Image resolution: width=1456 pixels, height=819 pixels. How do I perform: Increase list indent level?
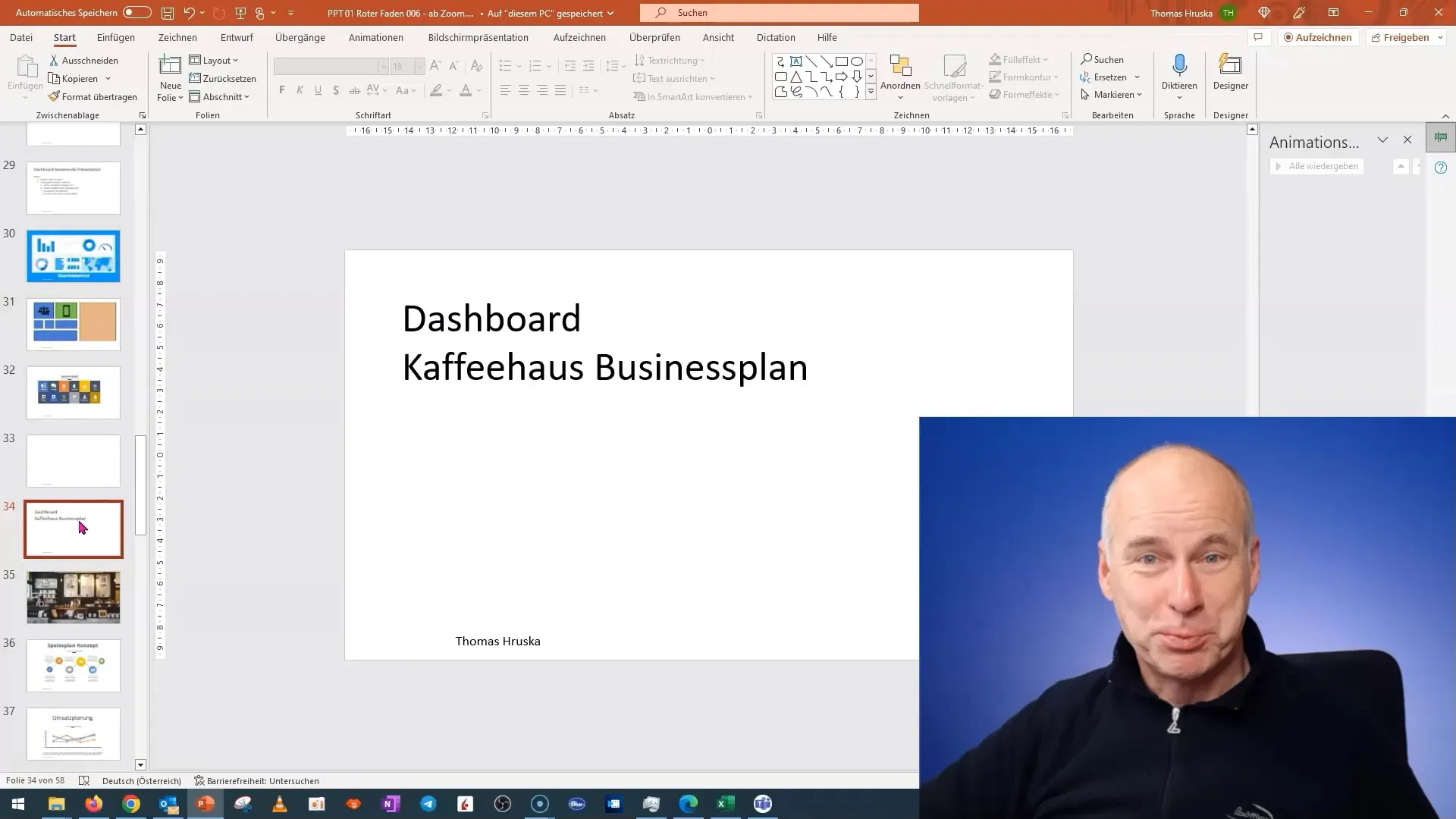(x=588, y=66)
